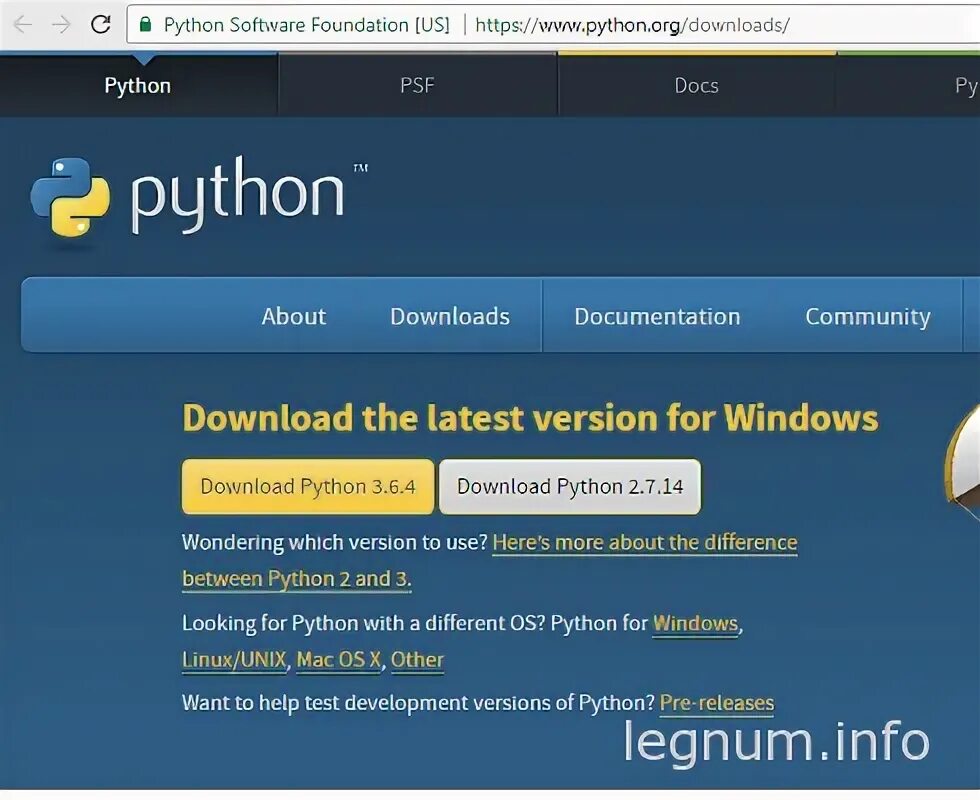The width and height of the screenshot is (980, 800).
Task: Click the python wordmark text logo
Action: [238, 195]
